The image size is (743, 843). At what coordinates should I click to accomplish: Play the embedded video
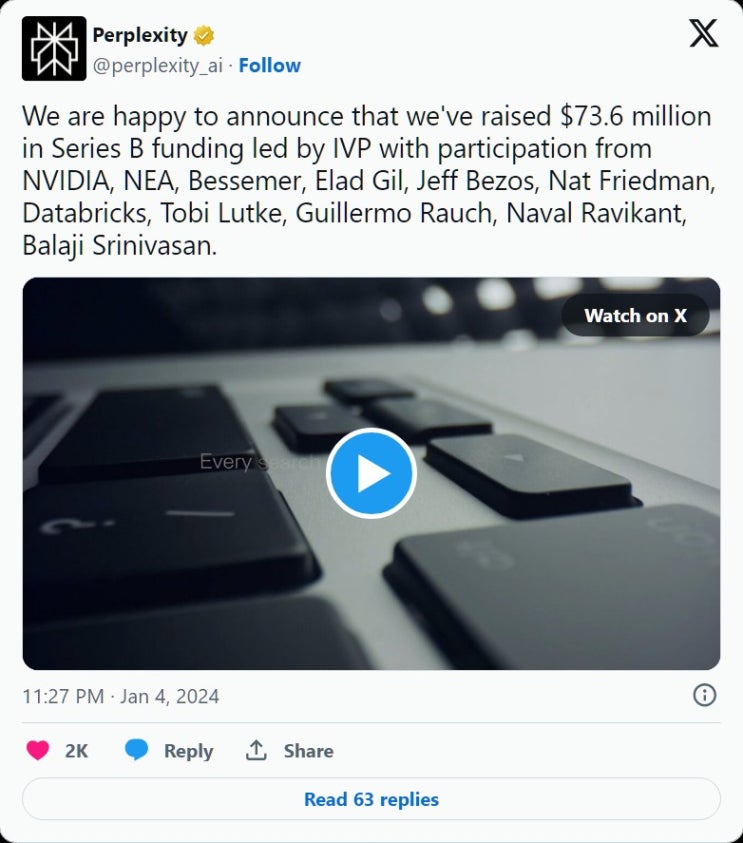[371, 473]
